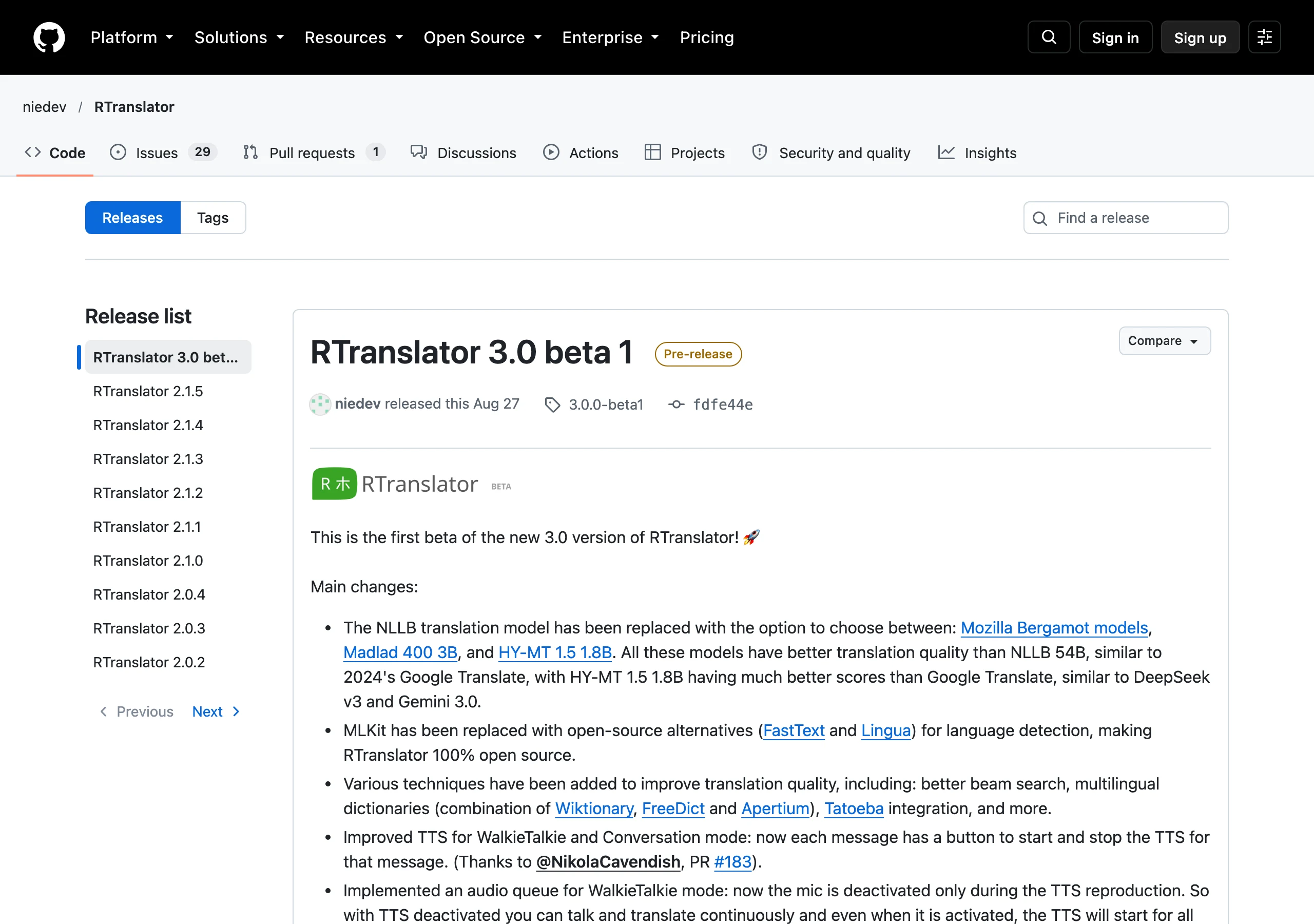1314x924 pixels.
Task: Expand the Enterprise menu
Action: coord(610,37)
